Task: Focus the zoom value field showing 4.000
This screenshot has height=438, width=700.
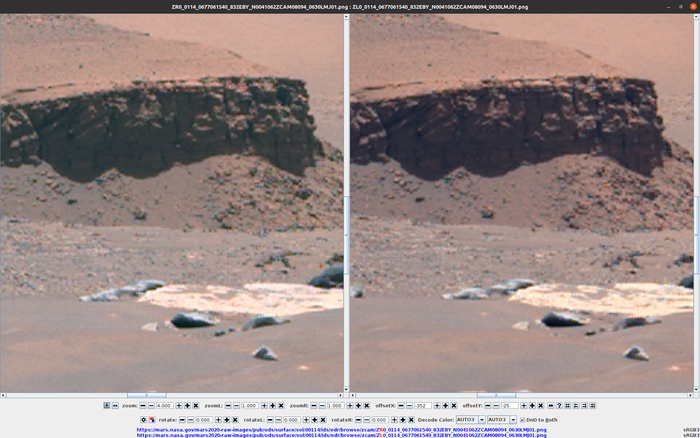Action: point(165,406)
